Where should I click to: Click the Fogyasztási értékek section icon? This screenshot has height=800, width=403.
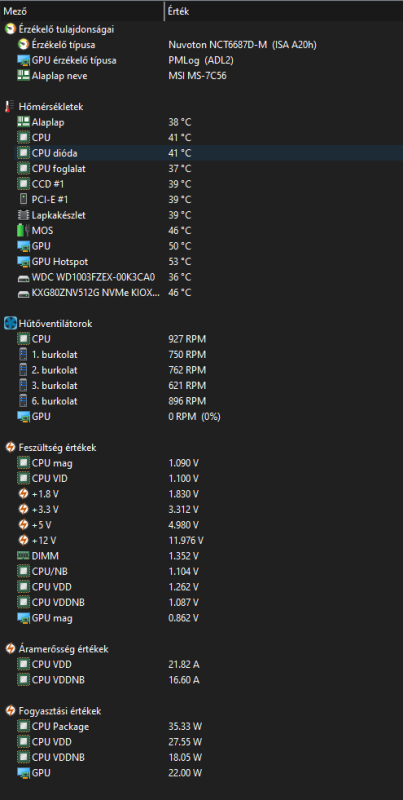pos(10,711)
